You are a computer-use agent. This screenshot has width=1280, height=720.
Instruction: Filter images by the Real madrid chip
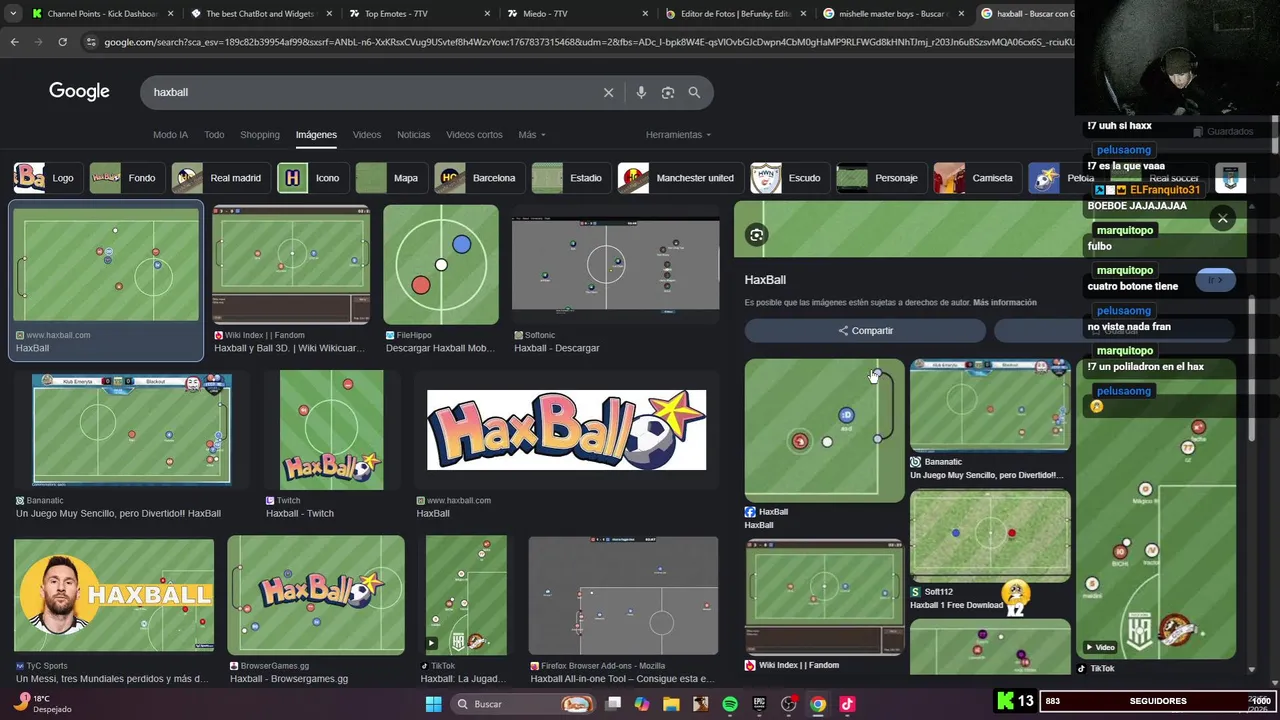click(219, 178)
